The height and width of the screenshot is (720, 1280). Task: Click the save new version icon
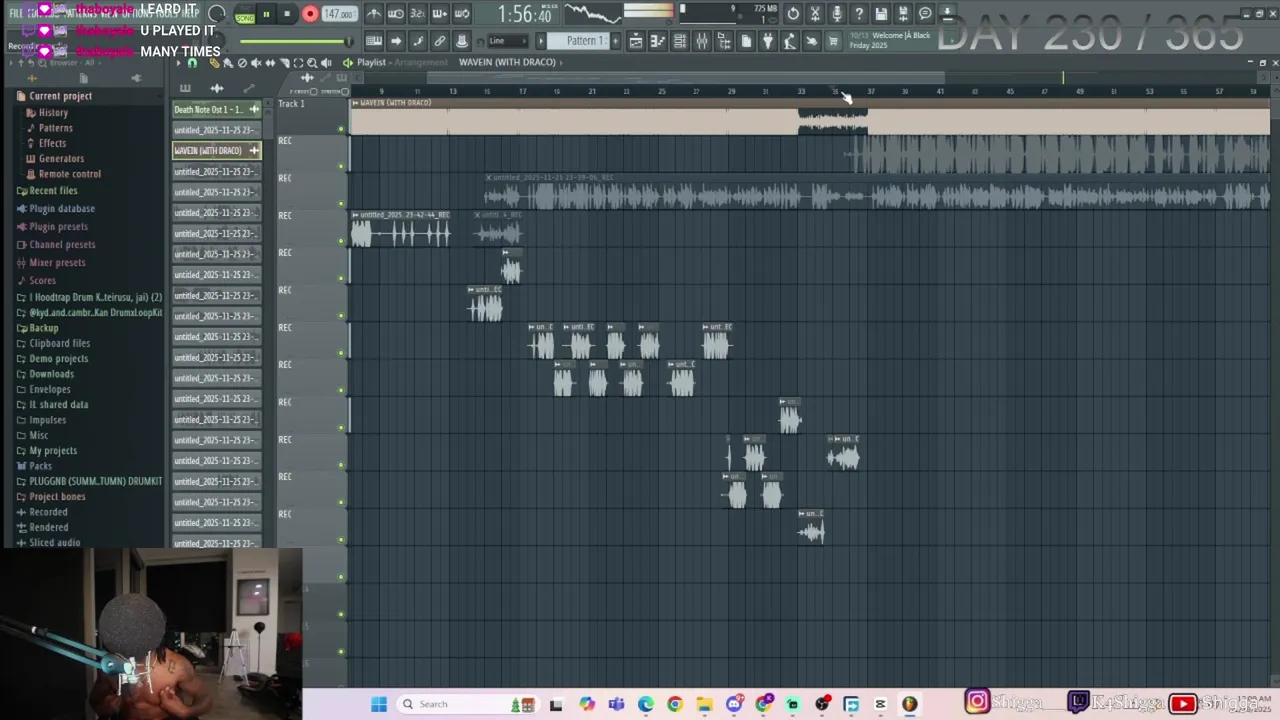[x=903, y=14]
